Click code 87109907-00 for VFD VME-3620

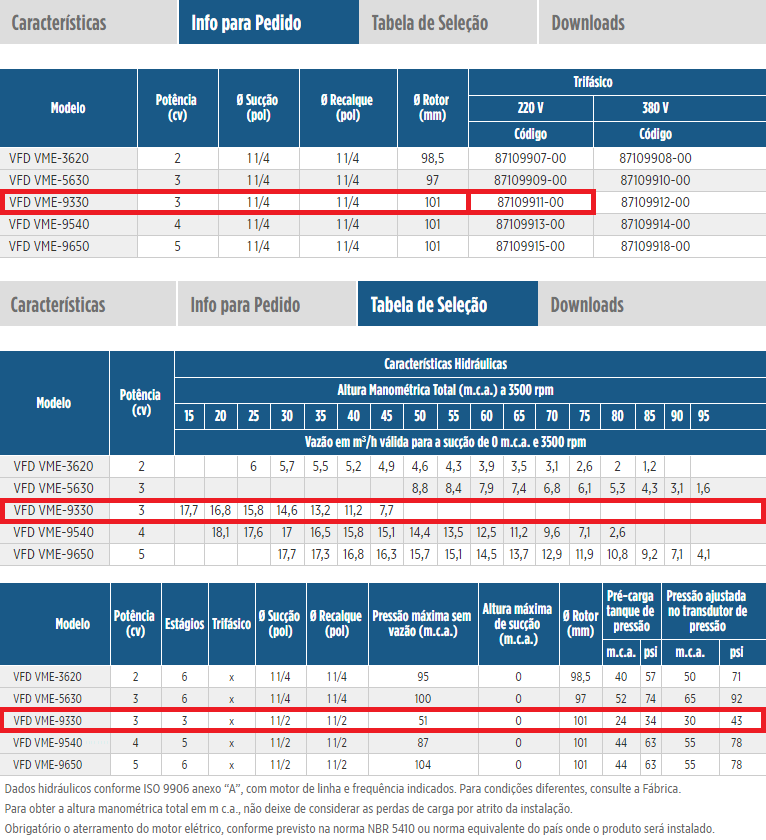pyautogui.click(x=531, y=158)
